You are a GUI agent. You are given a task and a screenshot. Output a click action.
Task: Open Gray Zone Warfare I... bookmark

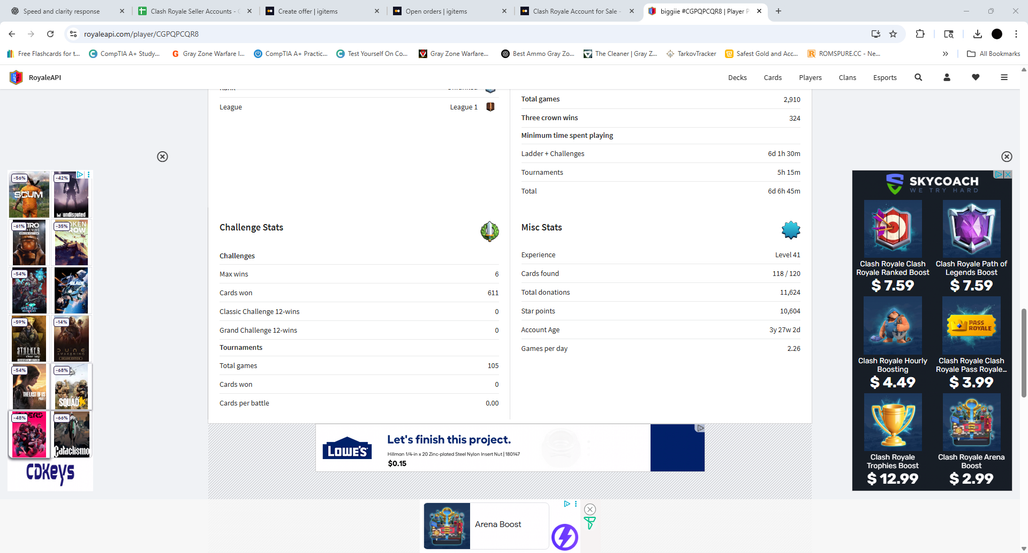208,54
